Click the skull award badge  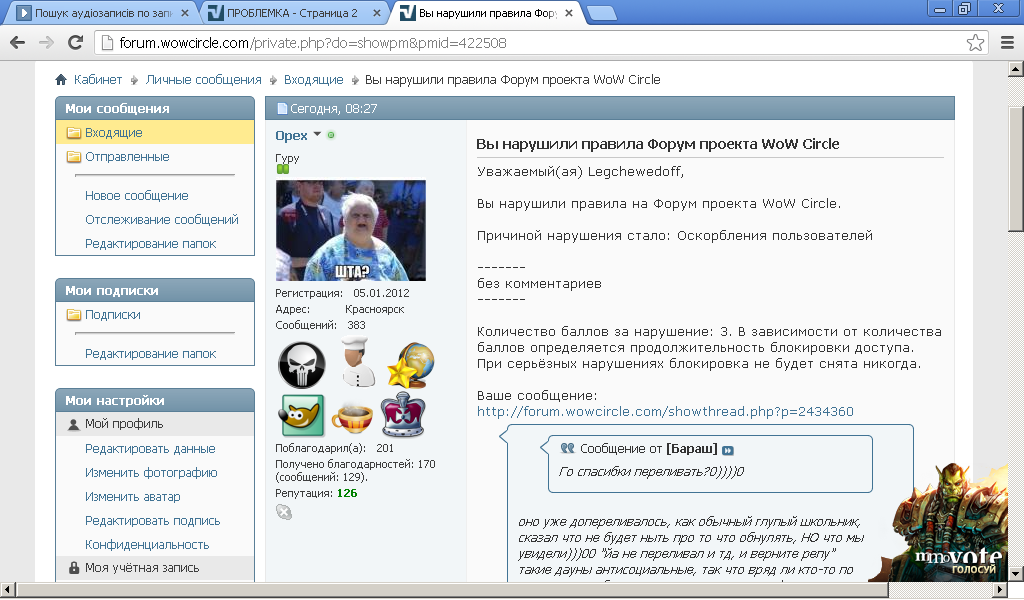click(302, 364)
